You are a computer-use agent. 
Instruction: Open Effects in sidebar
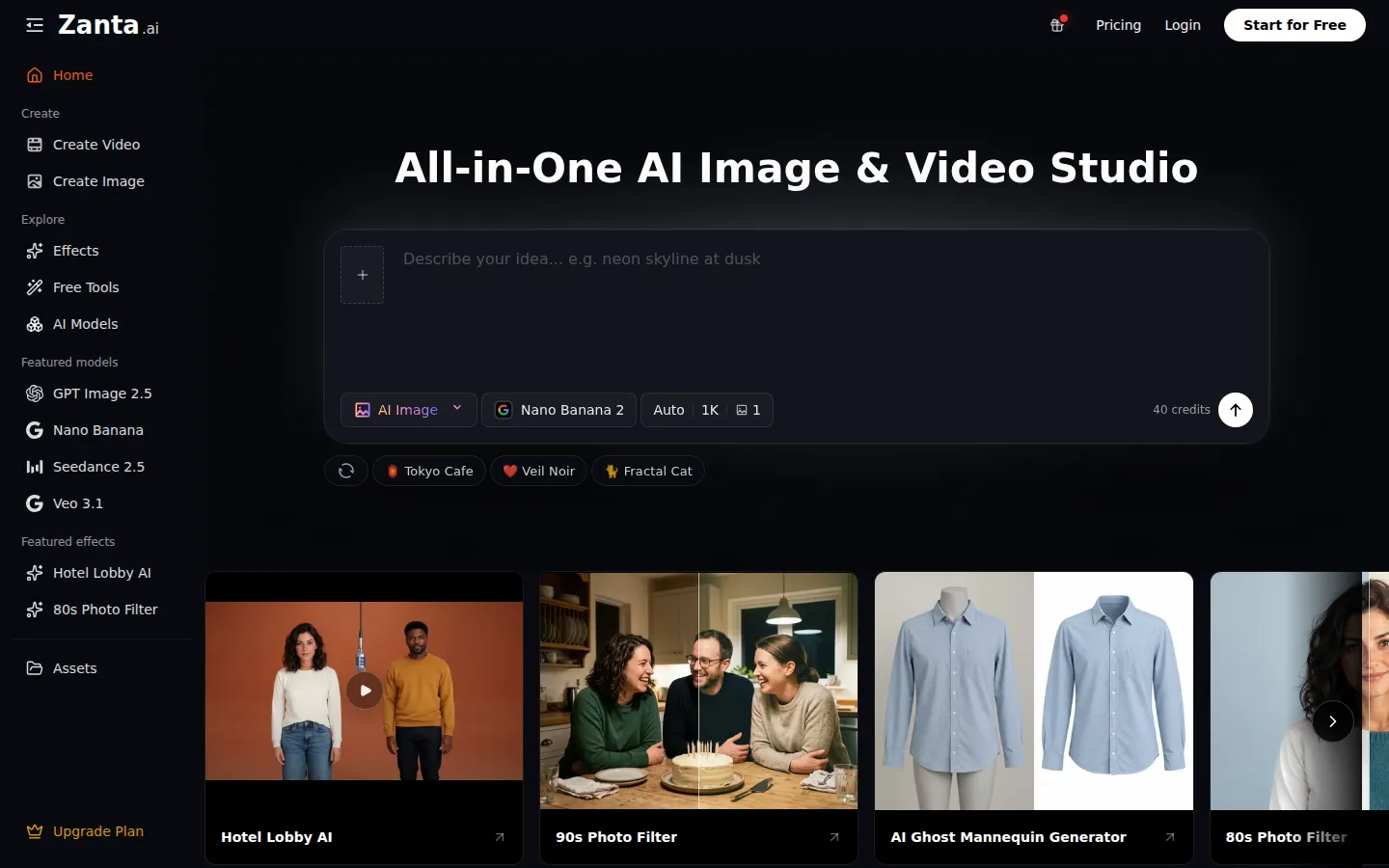click(x=102, y=251)
